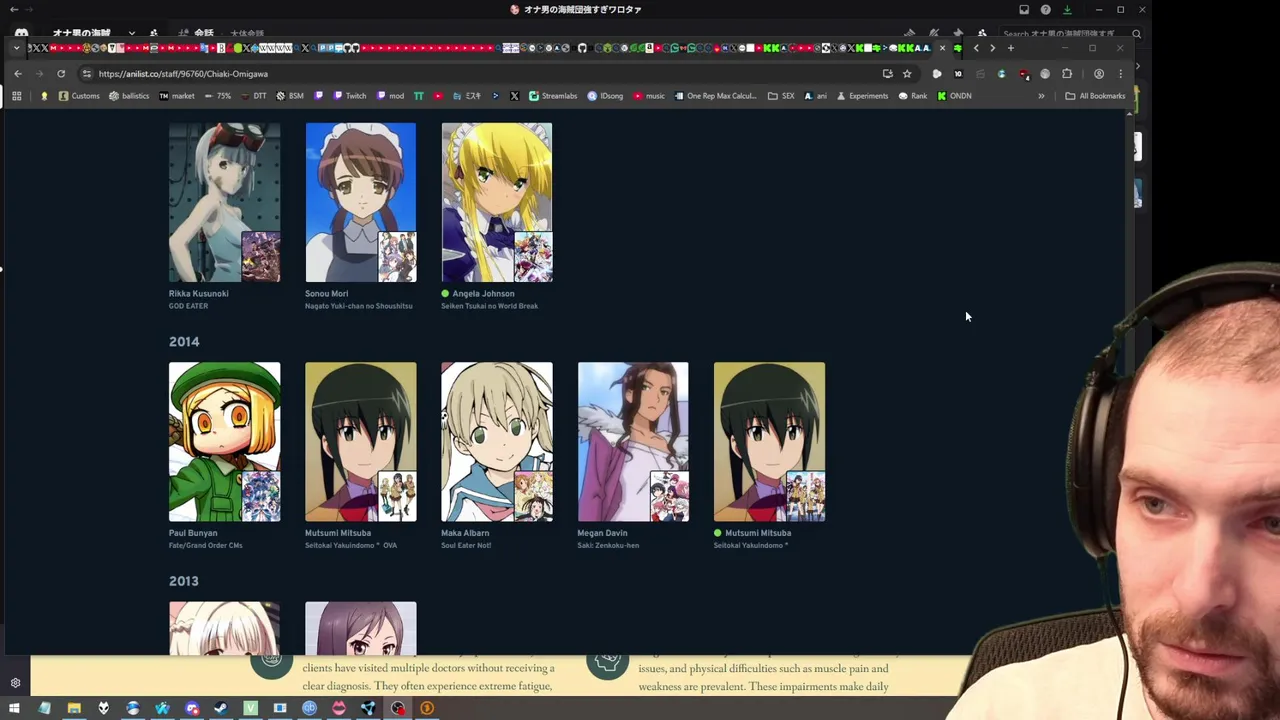The height and width of the screenshot is (720, 1280).
Task: Open the BSM bookmark
Action: coord(290,96)
